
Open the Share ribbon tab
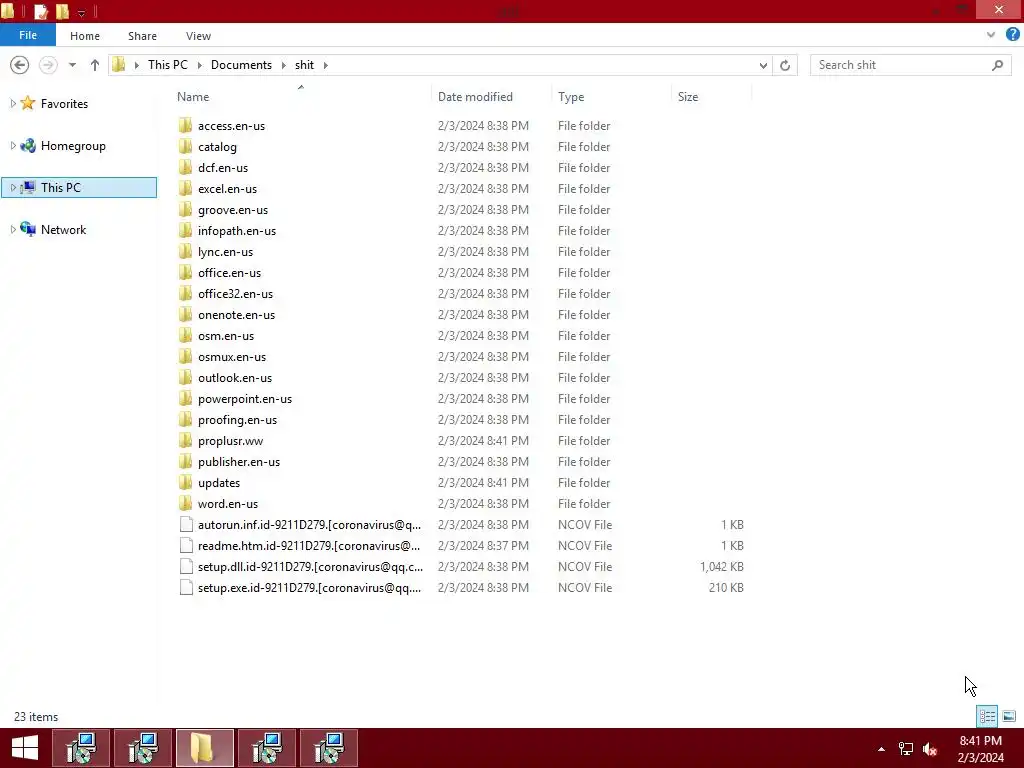(x=142, y=36)
